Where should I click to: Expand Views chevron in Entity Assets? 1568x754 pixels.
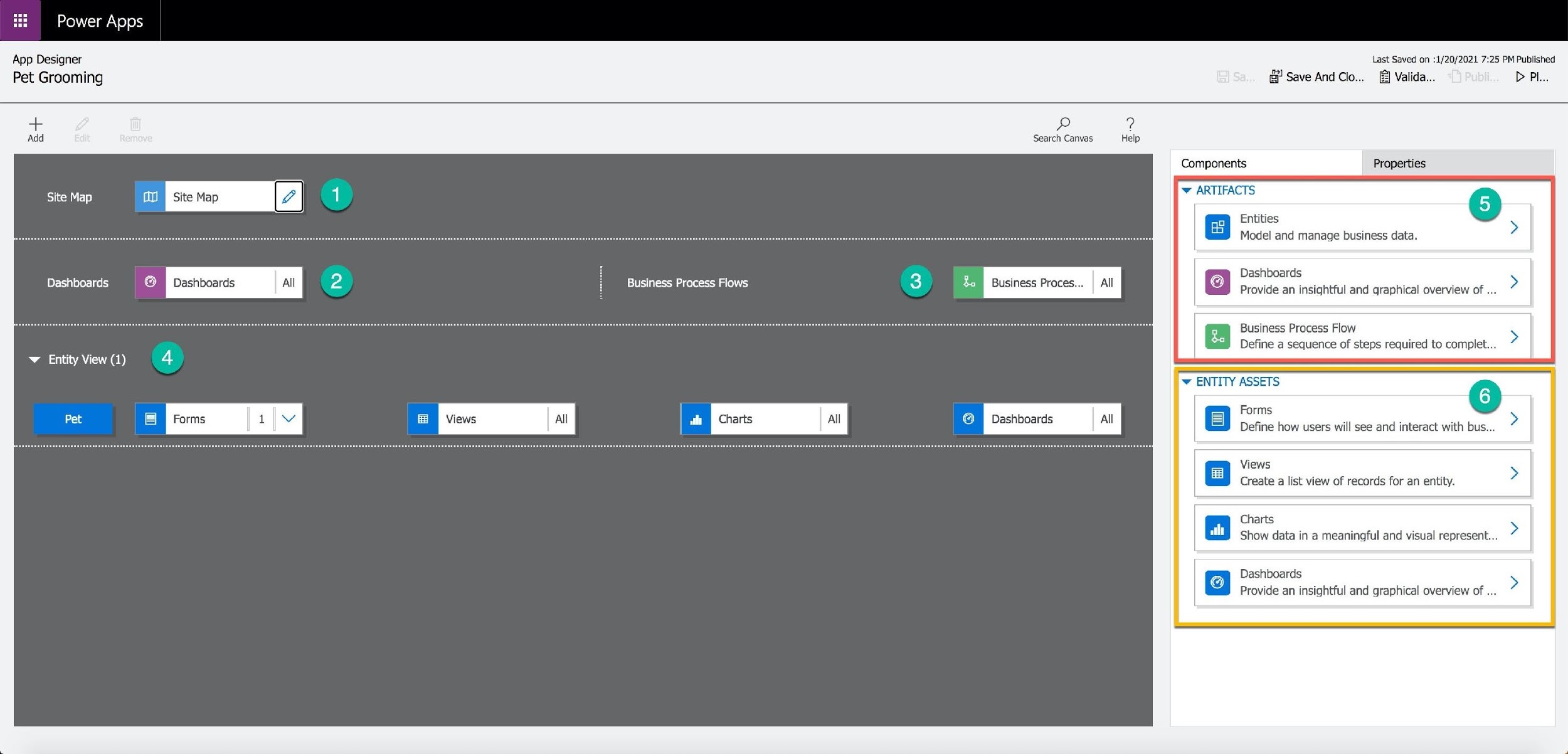[x=1514, y=473]
